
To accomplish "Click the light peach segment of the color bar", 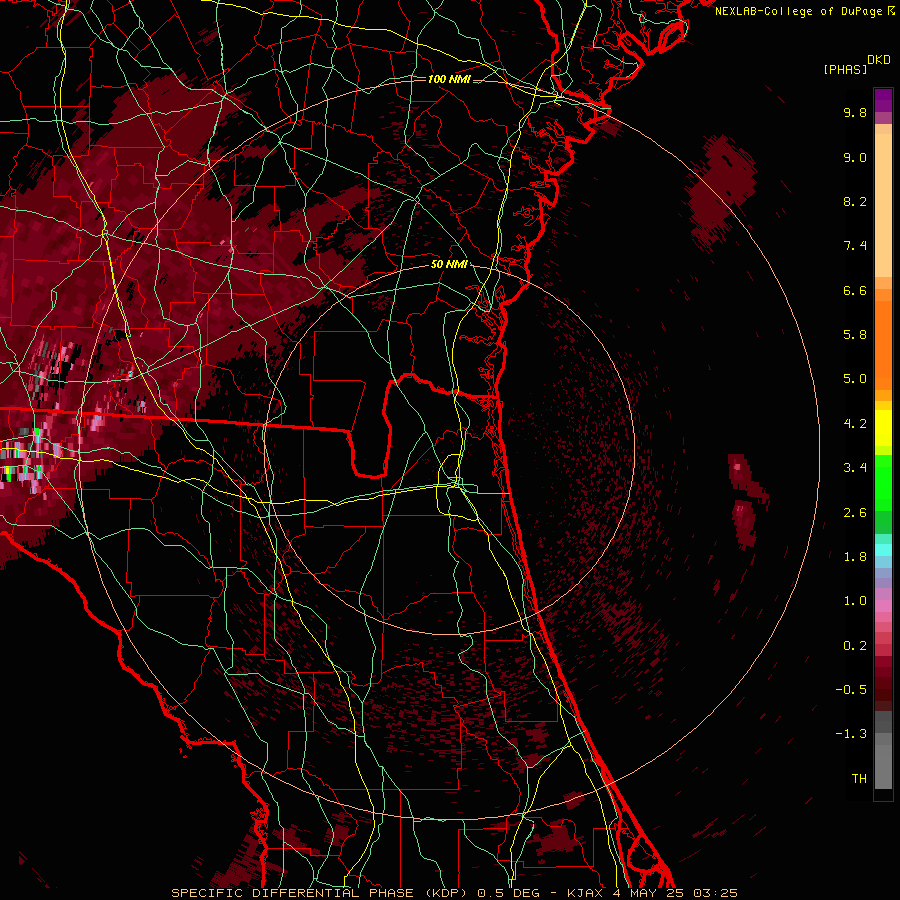I will click(x=883, y=205).
